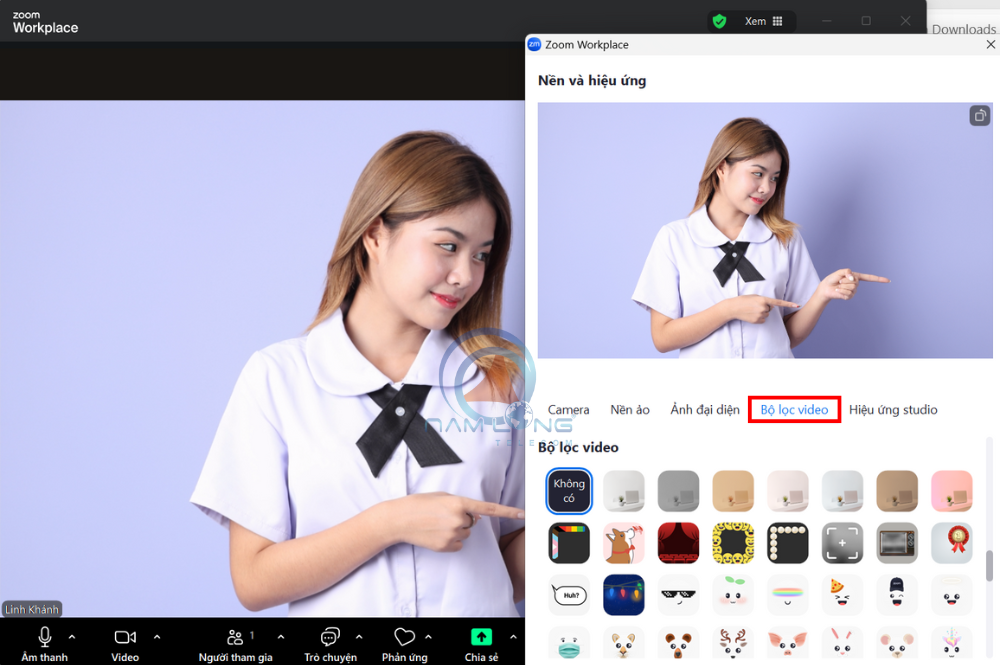
Task: Apply the pixel sunglasses filter
Action: click(x=678, y=594)
